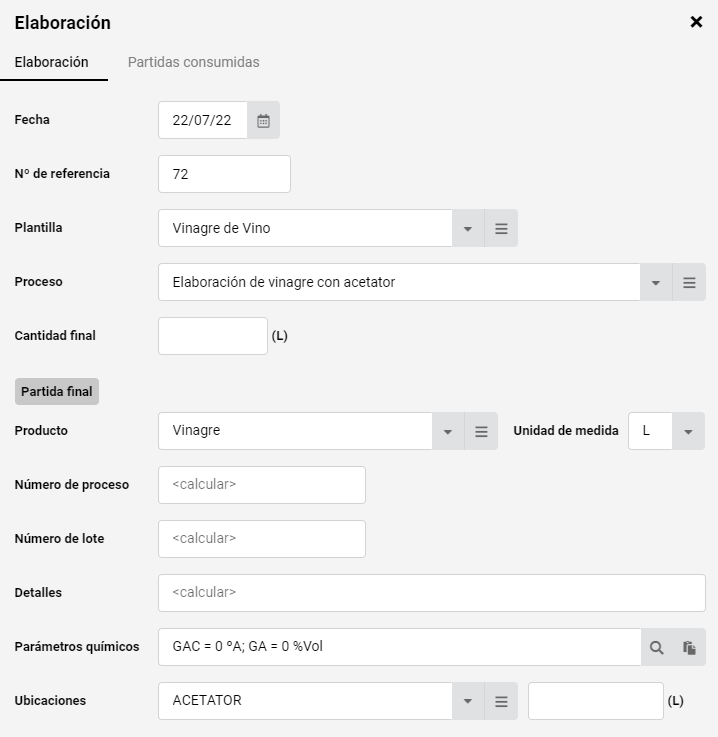The width and height of the screenshot is (718, 737).
Task: Select the Elaboración de vinagre con acetator field
Action: (399, 282)
